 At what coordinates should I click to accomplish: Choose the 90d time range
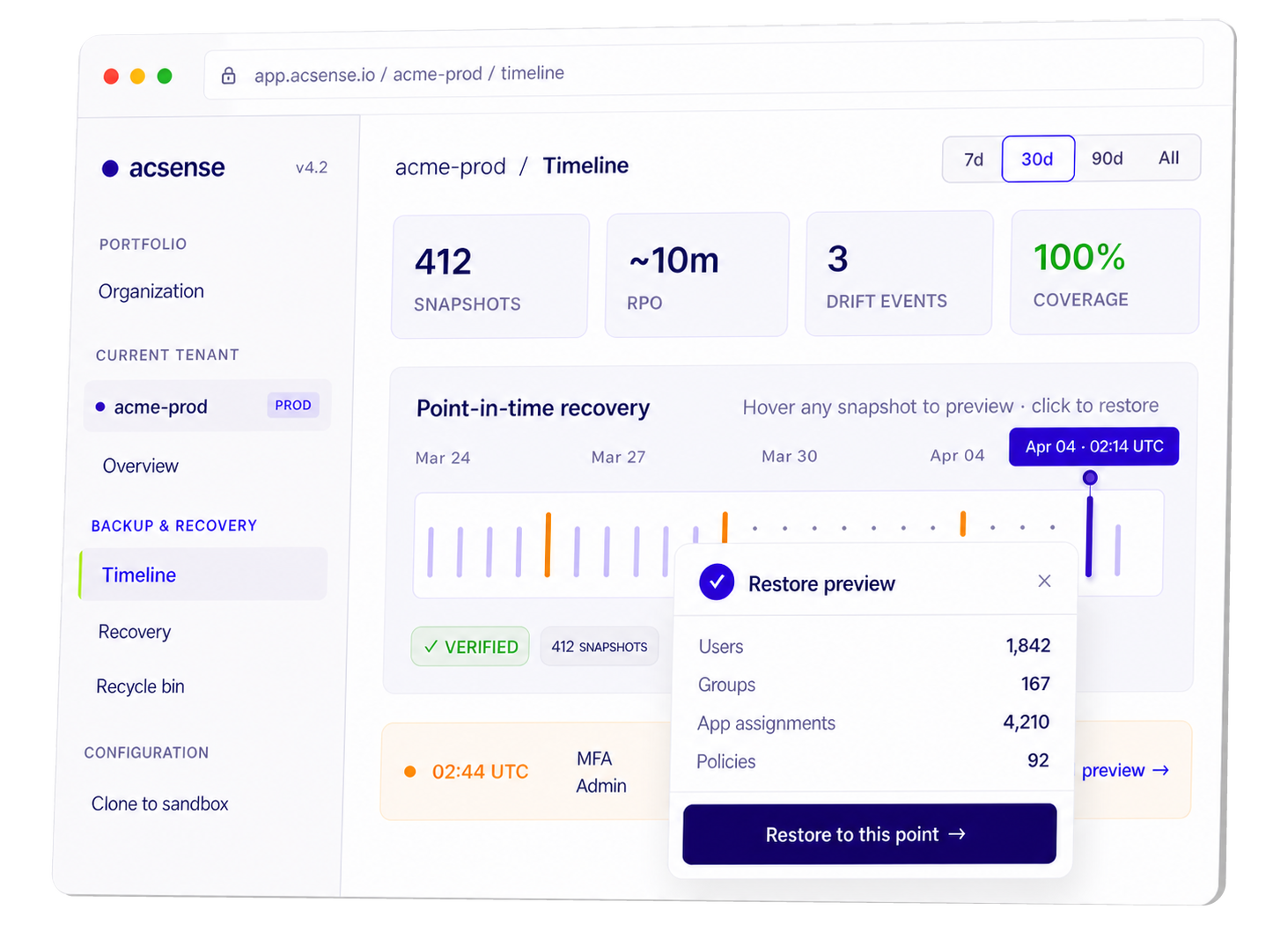point(1107,158)
